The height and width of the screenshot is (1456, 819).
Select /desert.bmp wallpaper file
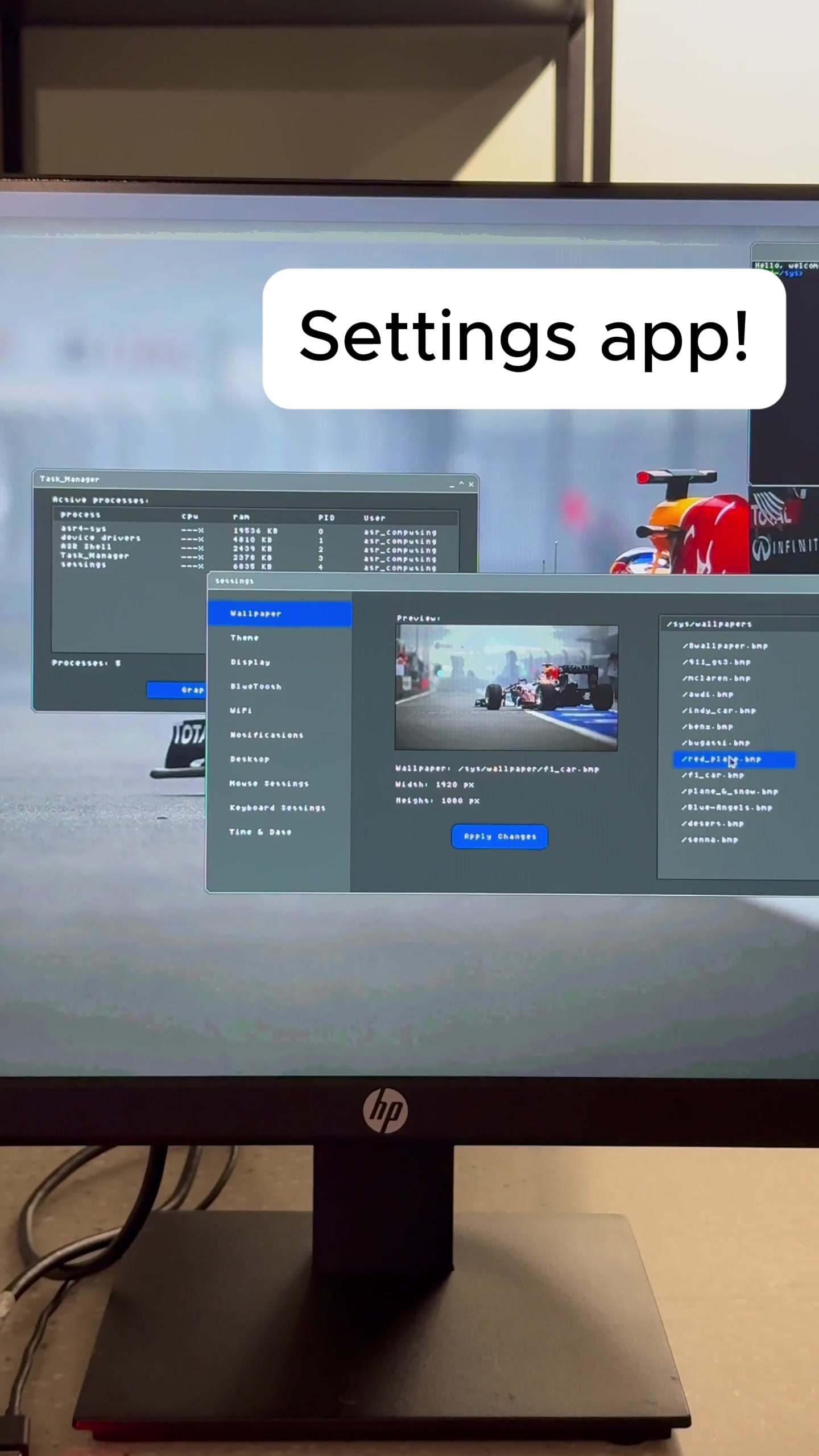pyautogui.click(x=713, y=824)
